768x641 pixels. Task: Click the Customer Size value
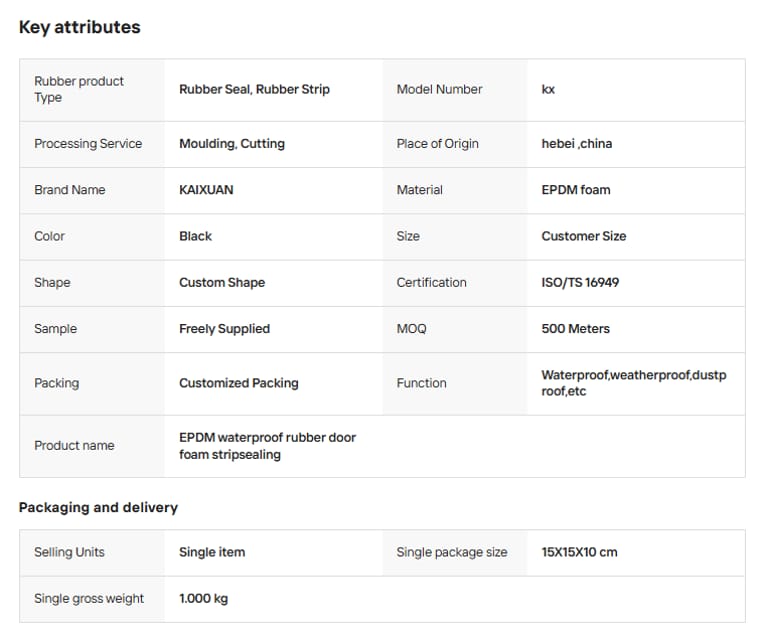(x=584, y=236)
